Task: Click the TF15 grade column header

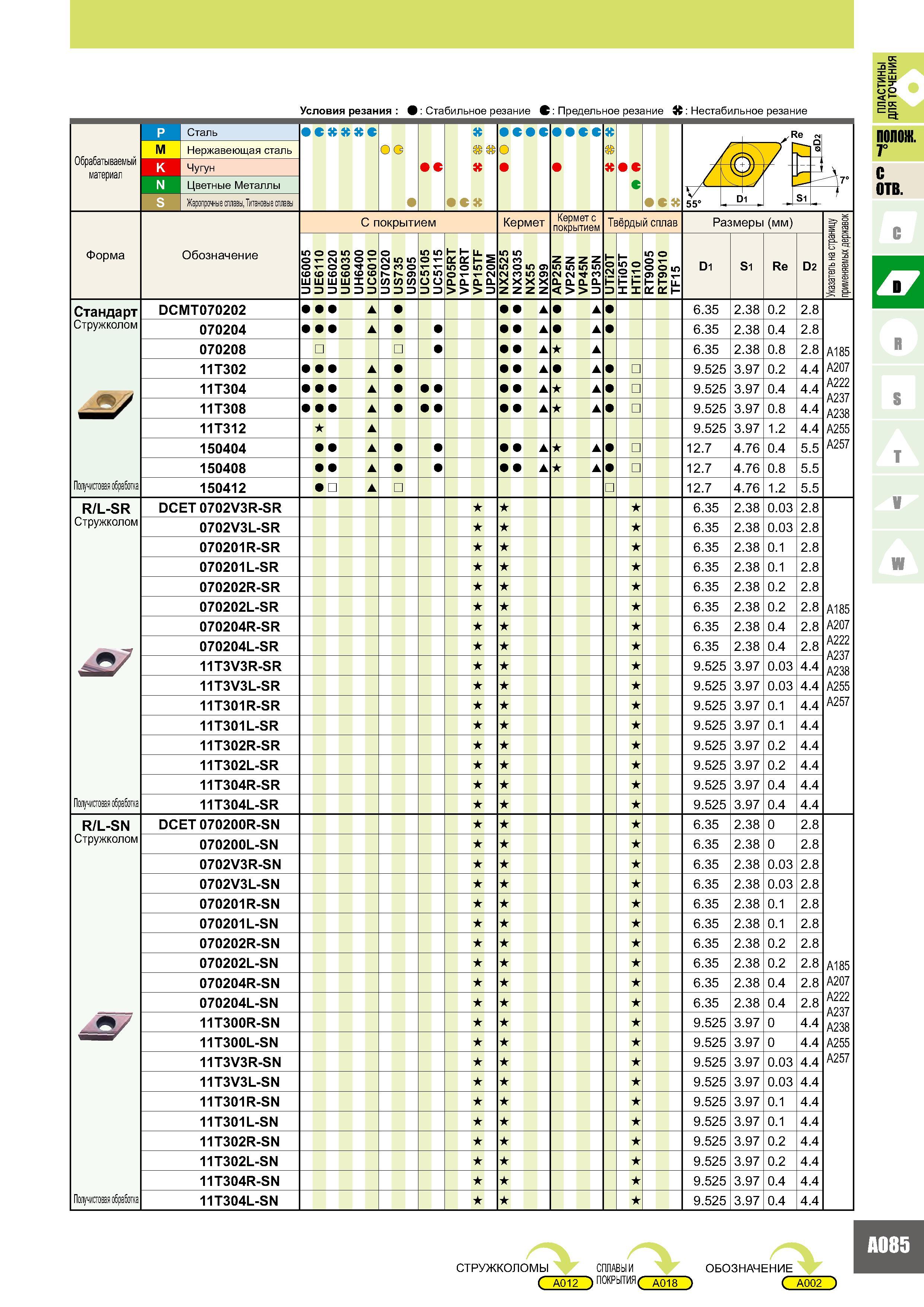Action: point(676,281)
